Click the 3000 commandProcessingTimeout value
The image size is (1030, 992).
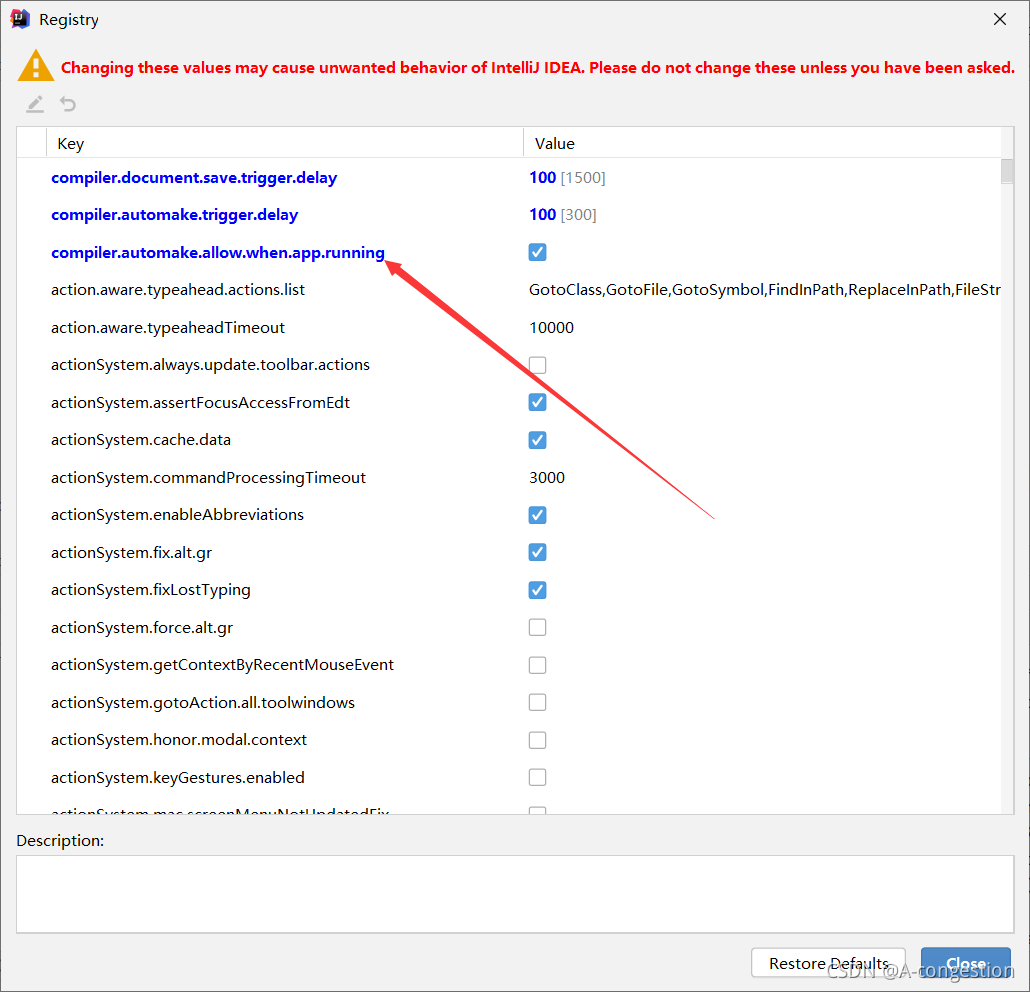[x=547, y=478]
